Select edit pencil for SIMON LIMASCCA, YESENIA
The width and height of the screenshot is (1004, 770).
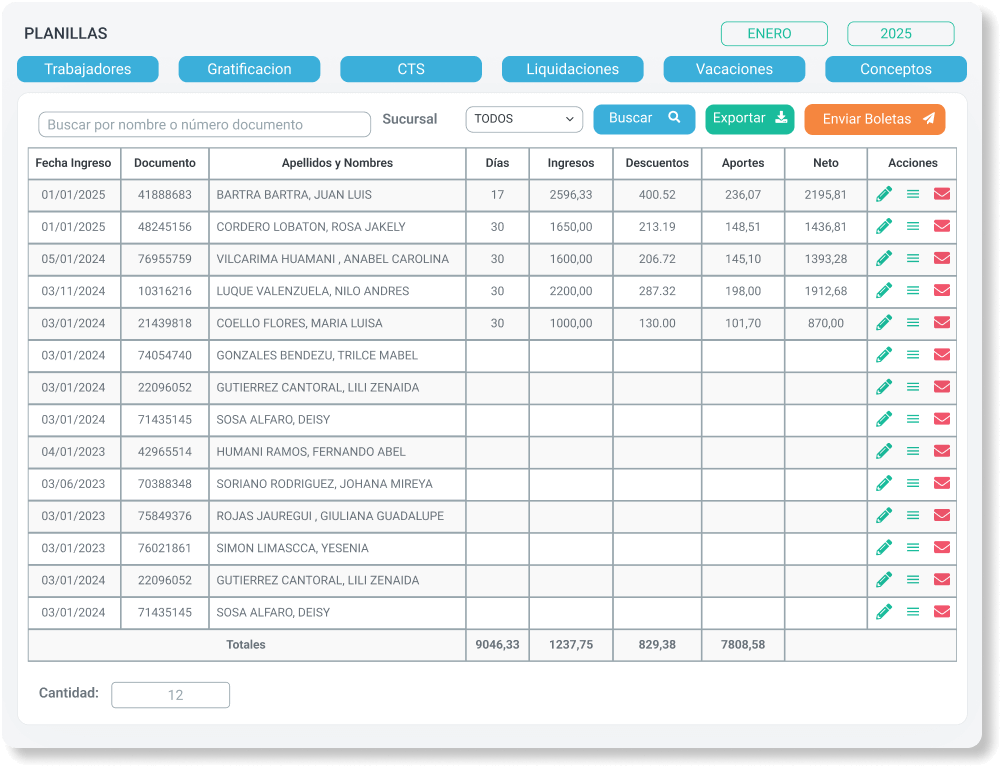coord(884,547)
